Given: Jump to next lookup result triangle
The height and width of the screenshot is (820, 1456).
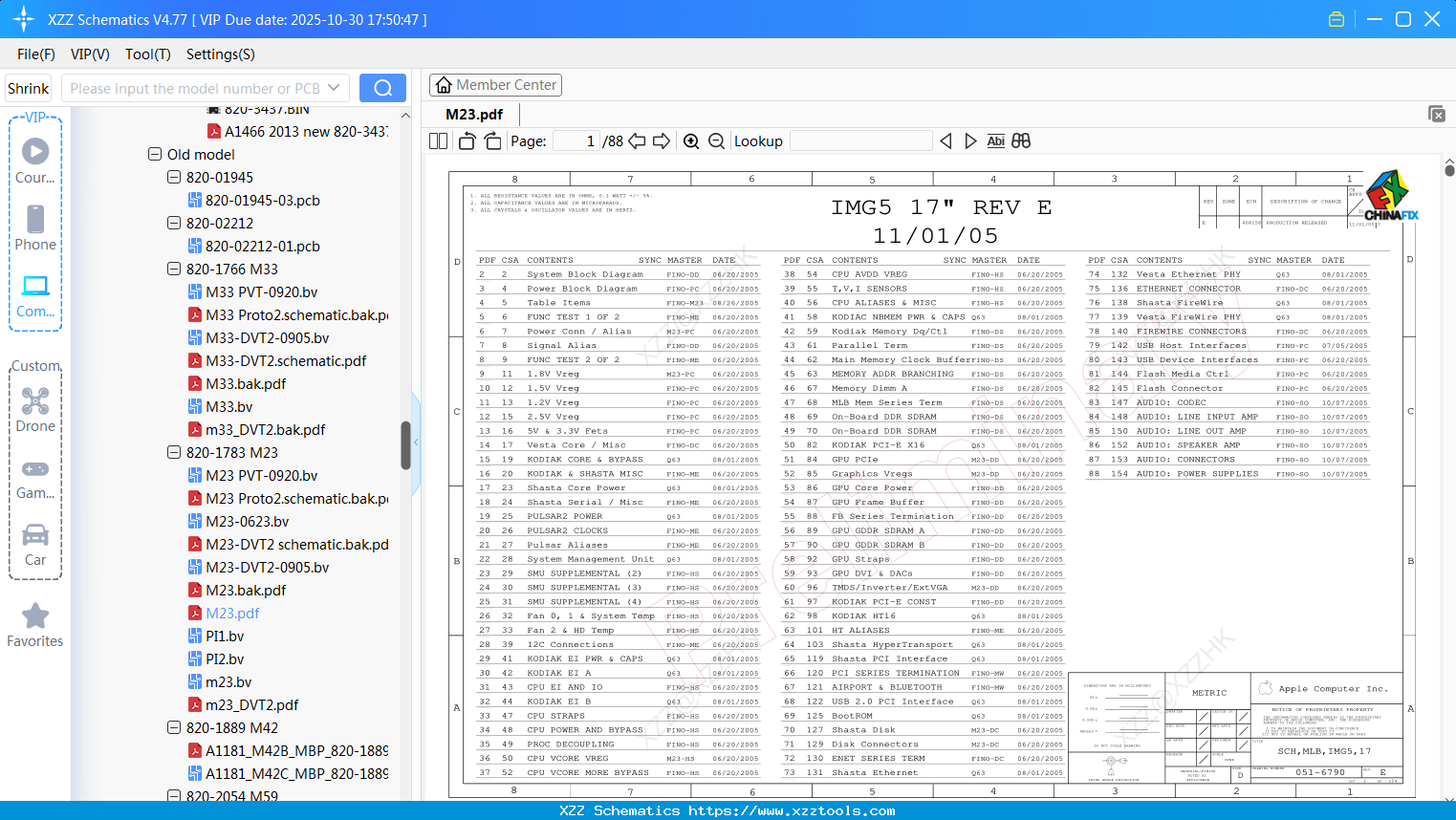Looking at the screenshot, I should coord(970,141).
